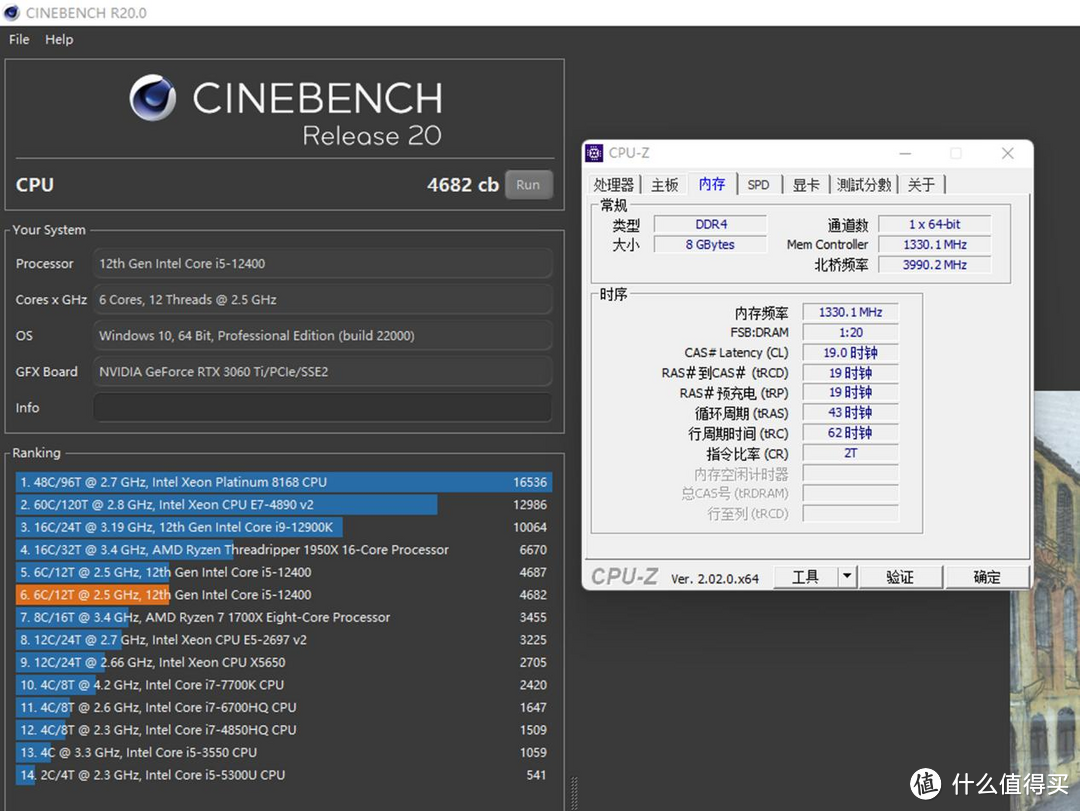The image size is (1080, 811).
Task: Click the empty Info input field
Action: pos(322,407)
